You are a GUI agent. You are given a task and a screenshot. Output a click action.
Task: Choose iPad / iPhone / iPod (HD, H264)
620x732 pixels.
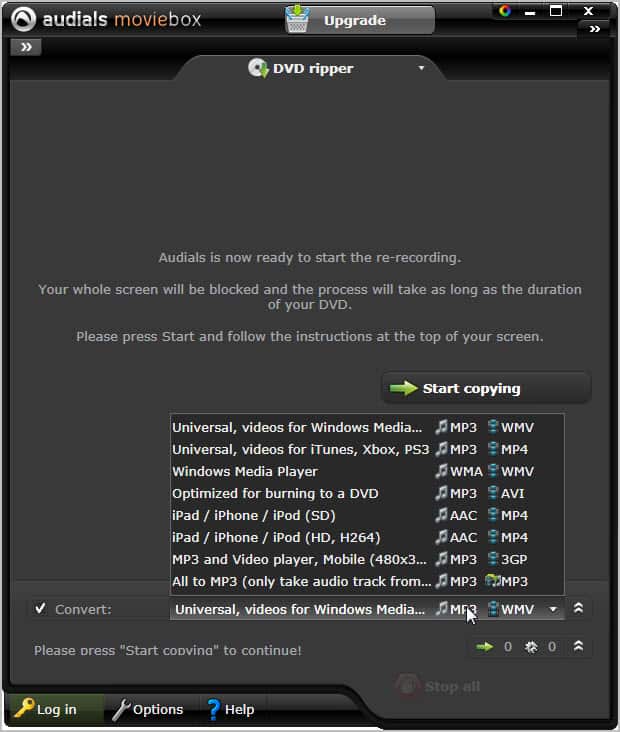pyautogui.click(x=367, y=537)
